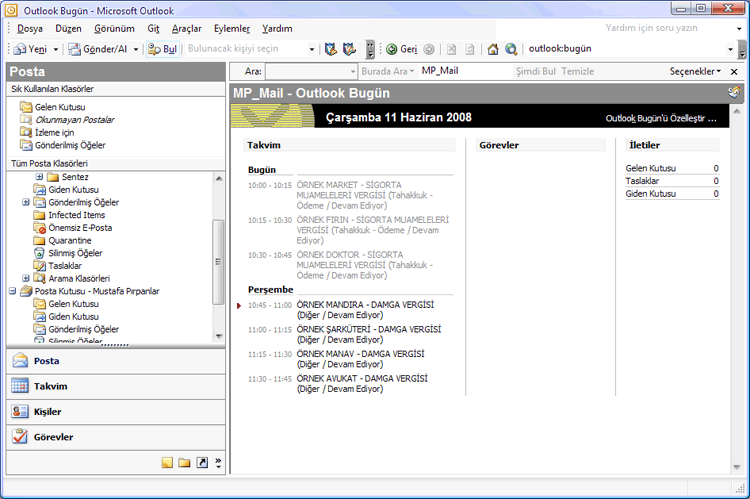Open Görevler tasks pane
This screenshot has height=499, width=750.
click(116, 437)
